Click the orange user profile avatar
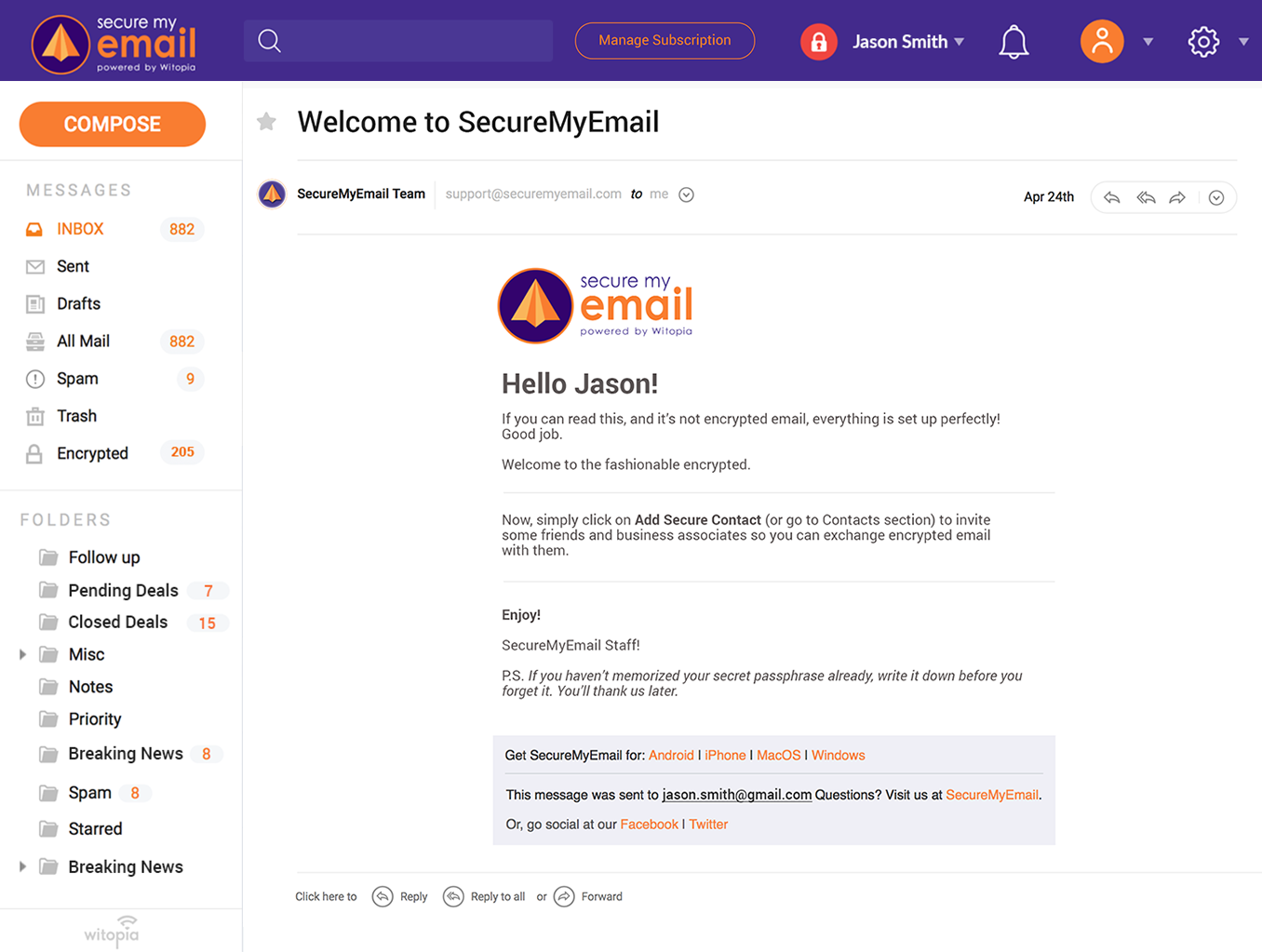Screen dimensions: 1262x952 1102,42
